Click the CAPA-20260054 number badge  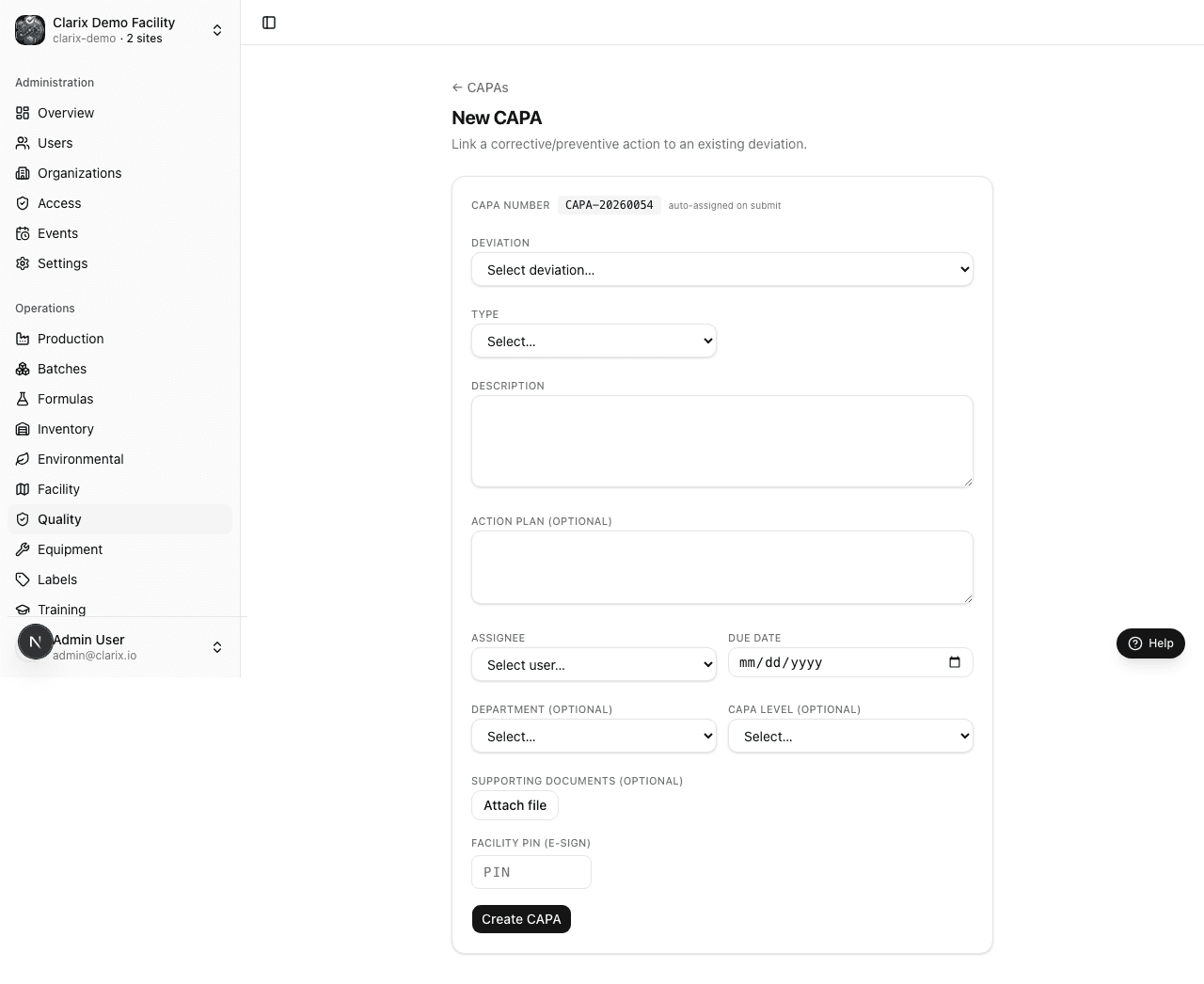point(610,205)
